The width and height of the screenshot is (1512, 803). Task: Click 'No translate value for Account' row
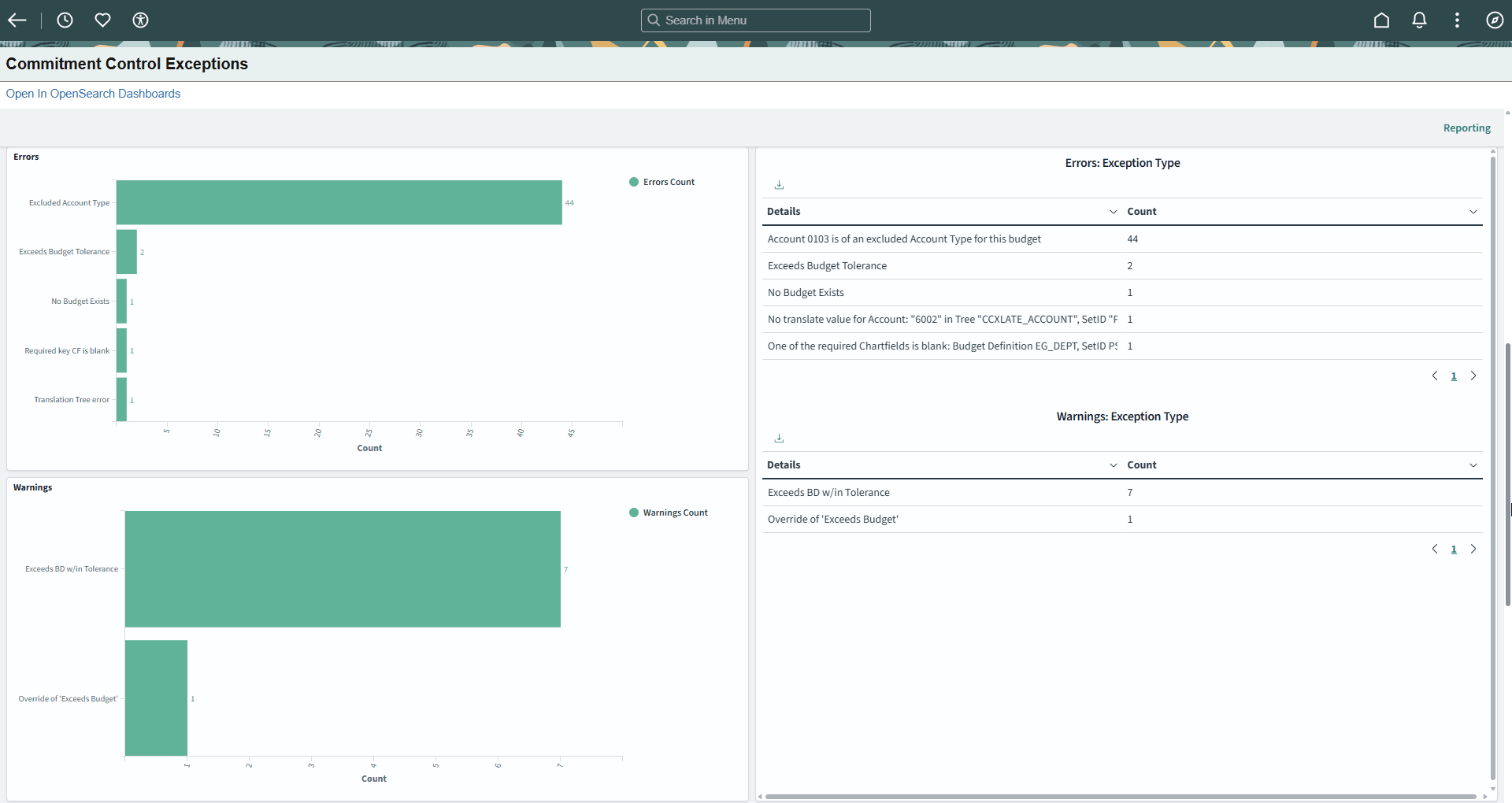(1122, 320)
